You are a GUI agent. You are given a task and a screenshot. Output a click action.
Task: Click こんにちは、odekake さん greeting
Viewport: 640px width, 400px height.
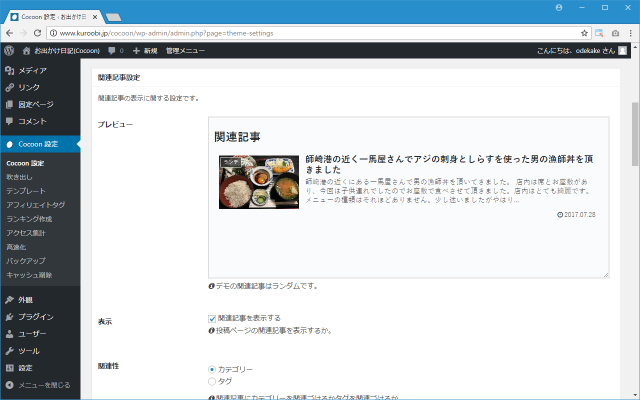576,51
